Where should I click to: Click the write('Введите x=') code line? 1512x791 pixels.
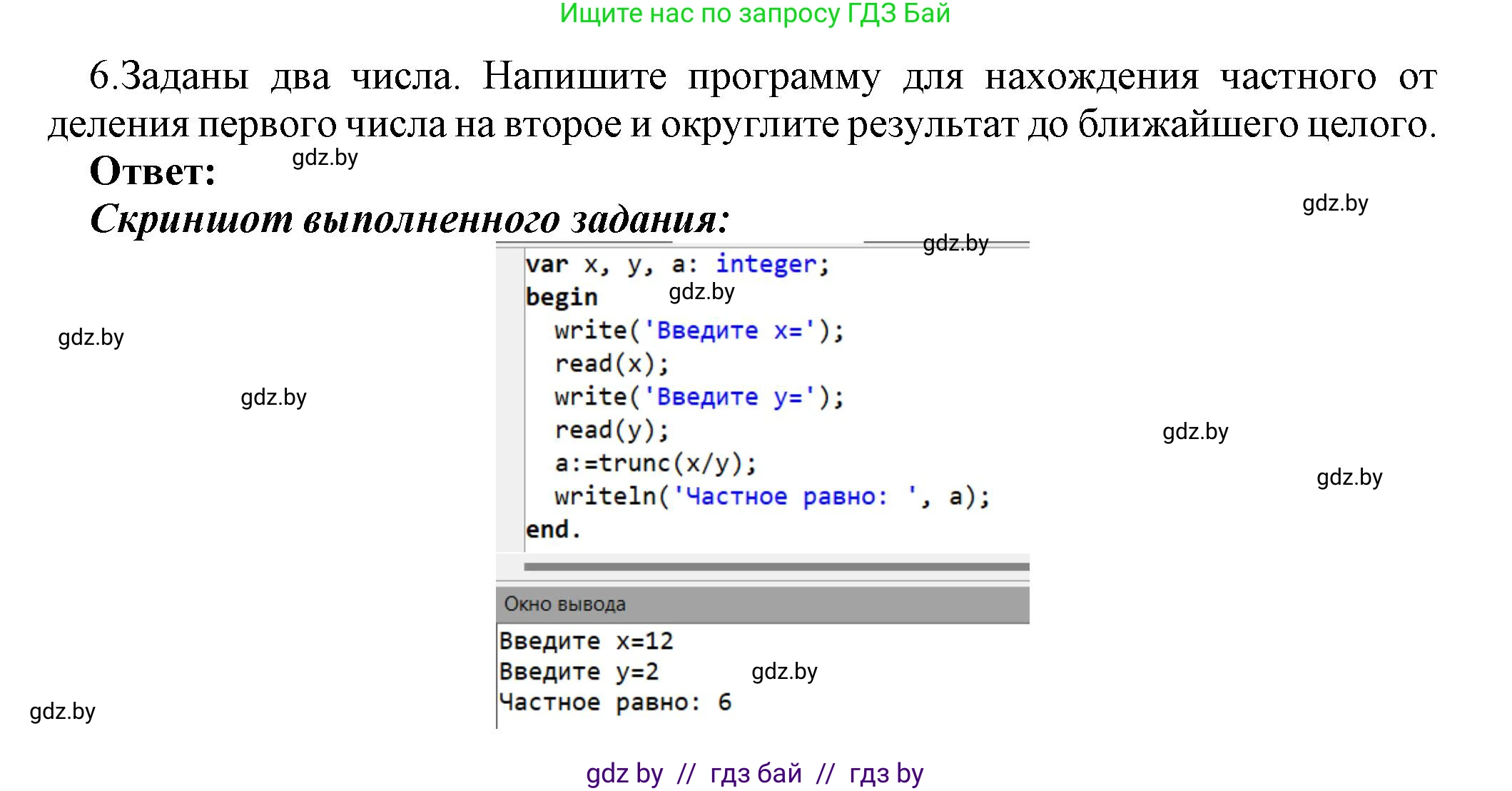coord(699,331)
